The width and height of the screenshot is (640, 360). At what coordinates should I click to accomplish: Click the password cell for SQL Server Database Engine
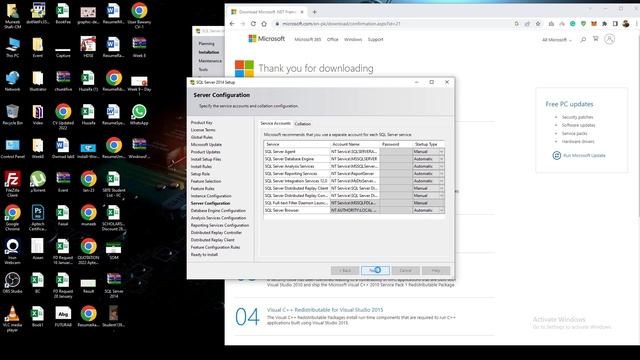396,159
